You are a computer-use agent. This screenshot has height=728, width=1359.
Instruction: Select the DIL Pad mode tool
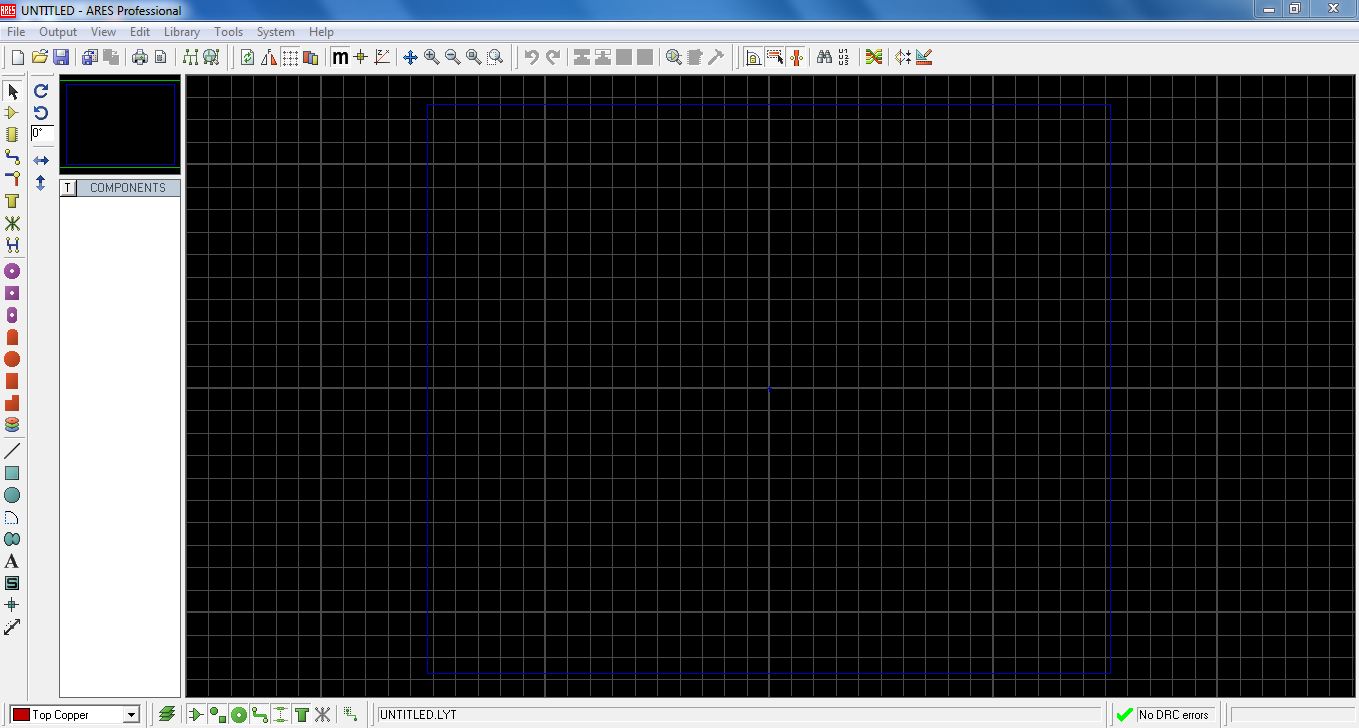click(12, 315)
